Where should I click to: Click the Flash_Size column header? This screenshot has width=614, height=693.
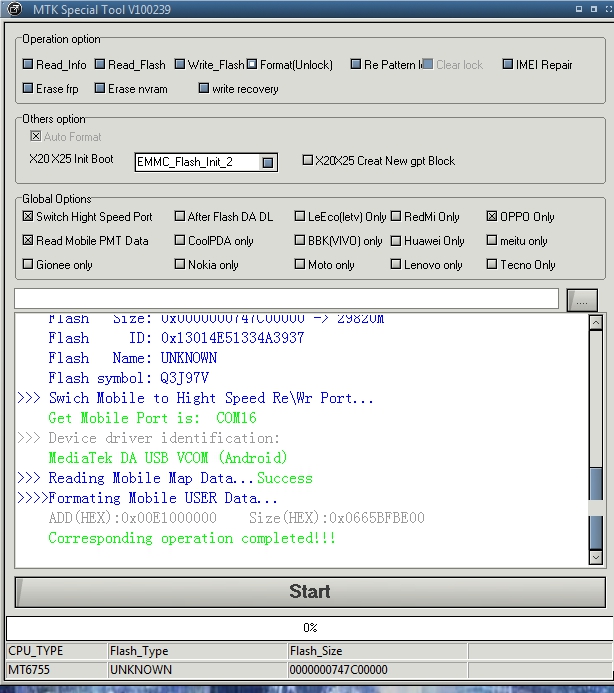tap(378, 651)
